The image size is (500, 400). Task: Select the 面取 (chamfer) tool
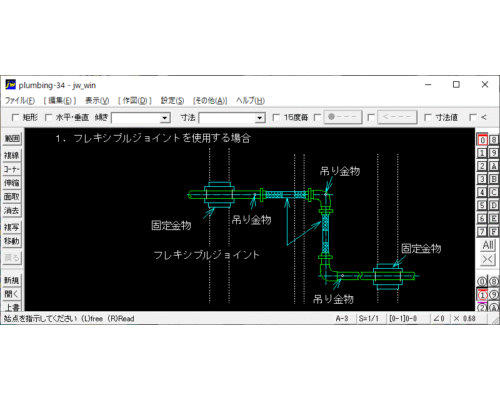click(12, 197)
